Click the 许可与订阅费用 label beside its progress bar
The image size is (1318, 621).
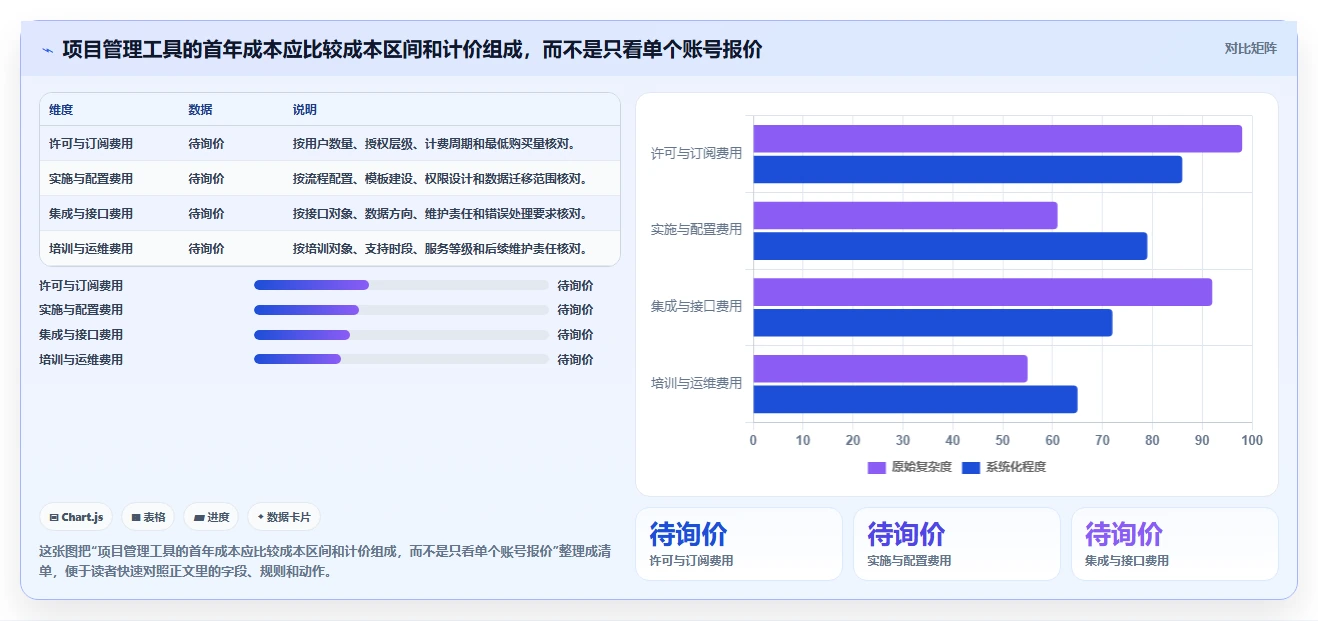(81, 285)
